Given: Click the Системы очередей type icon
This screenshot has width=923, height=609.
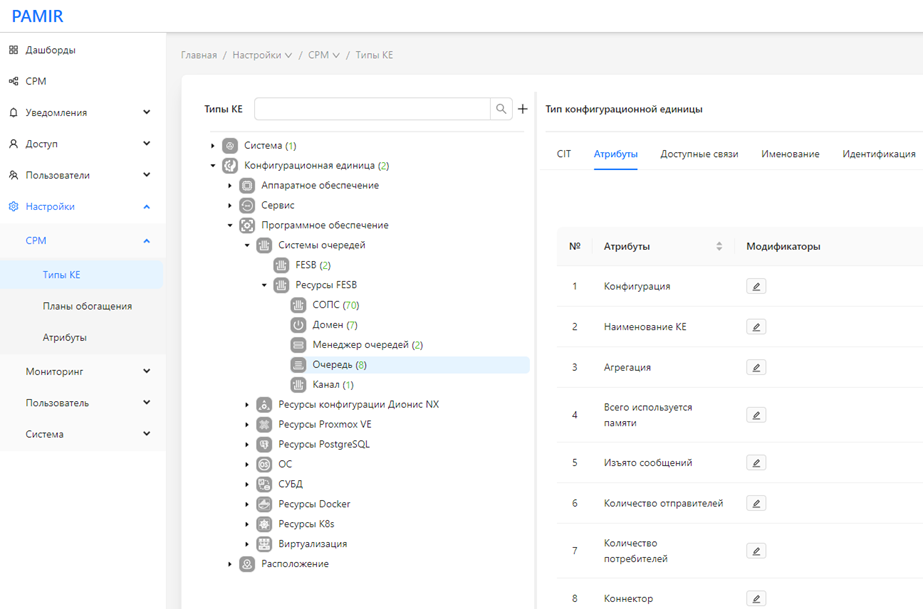Looking at the screenshot, I should pos(264,245).
